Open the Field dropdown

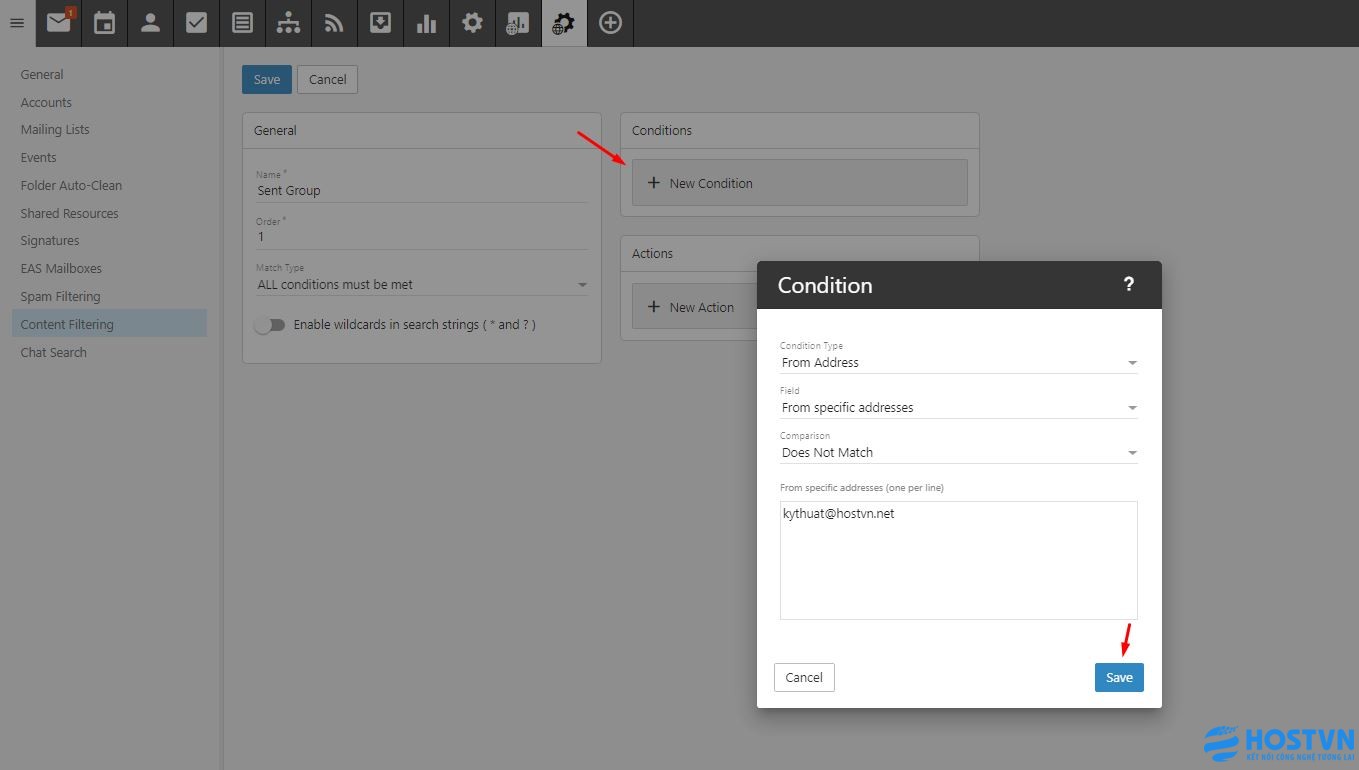tap(959, 408)
